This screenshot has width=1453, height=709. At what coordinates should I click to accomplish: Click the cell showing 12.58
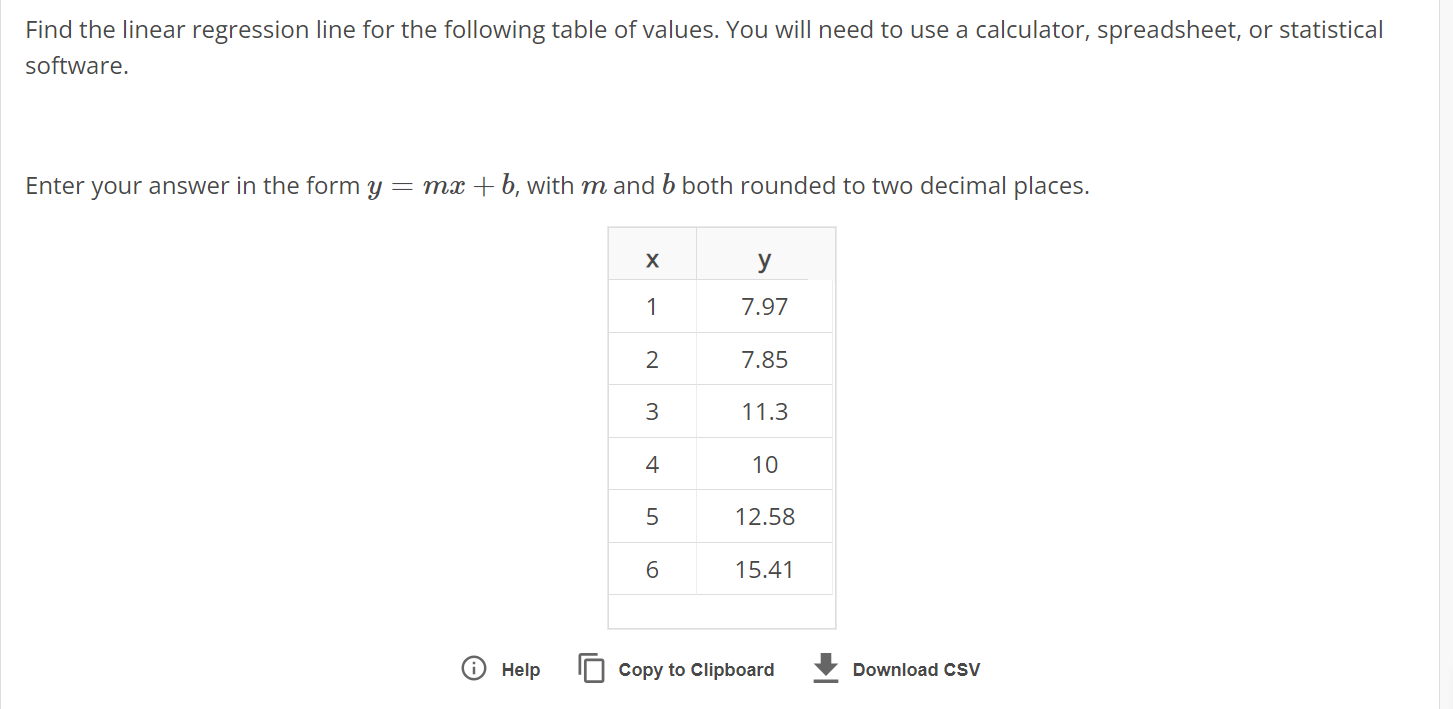coord(764,516)
